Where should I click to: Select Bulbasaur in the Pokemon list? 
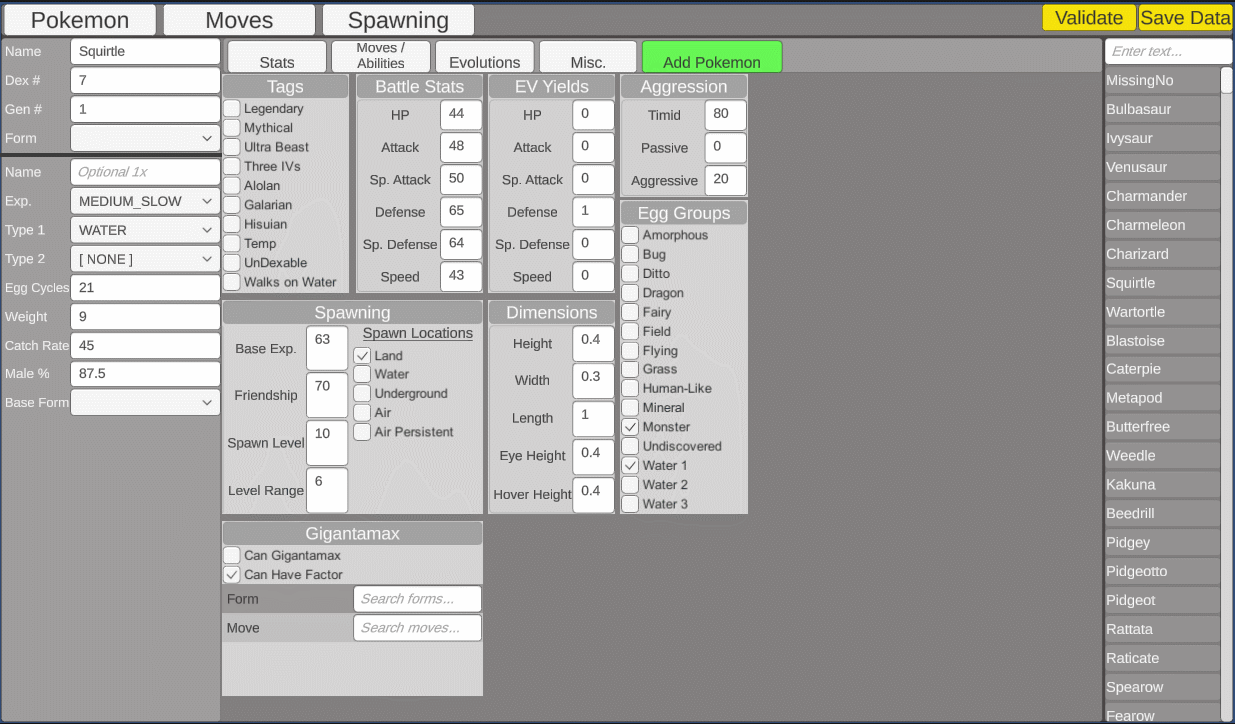point(1161,109)
